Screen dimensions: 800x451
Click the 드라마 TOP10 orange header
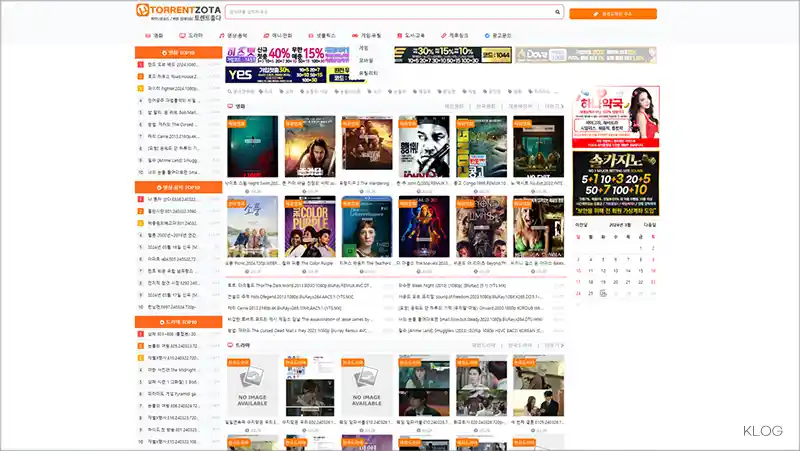[x=178, y=322]
